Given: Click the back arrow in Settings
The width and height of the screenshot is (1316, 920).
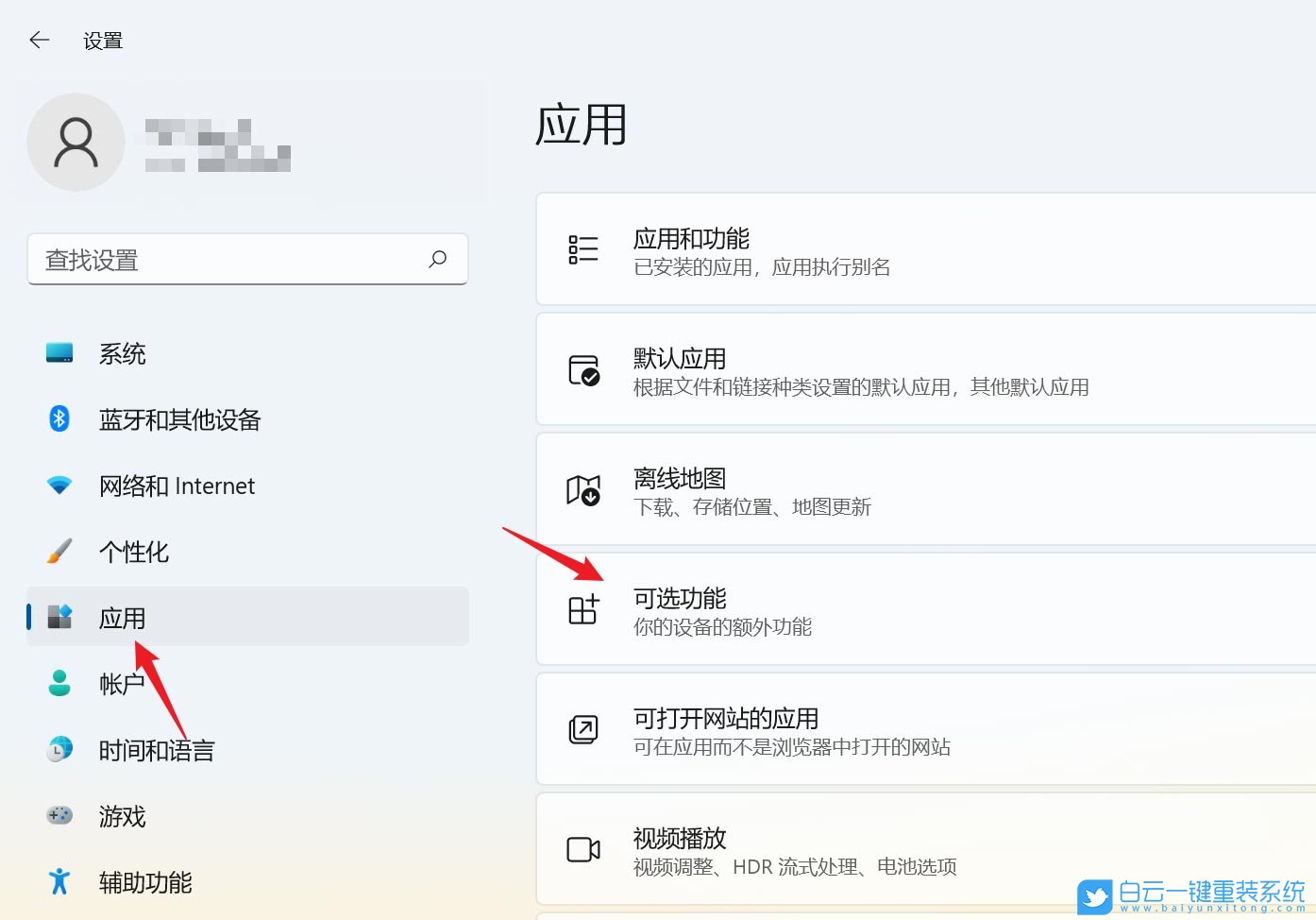Looking at the screenshot, I should pyautogui.click(x=39, y=40).
